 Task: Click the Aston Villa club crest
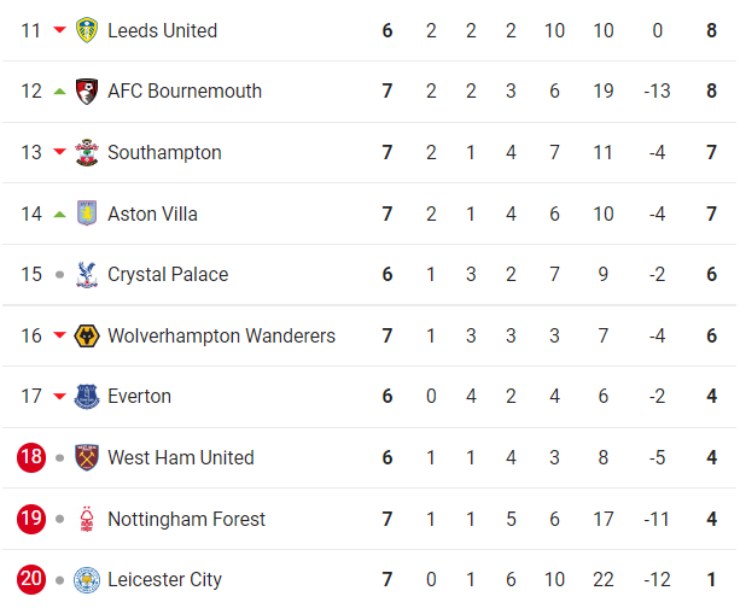tap(87, 213)
